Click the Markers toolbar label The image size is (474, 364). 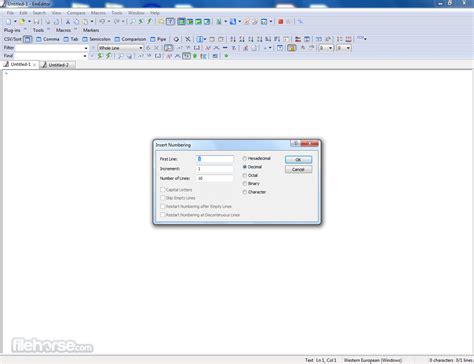(x=91, y=30)
